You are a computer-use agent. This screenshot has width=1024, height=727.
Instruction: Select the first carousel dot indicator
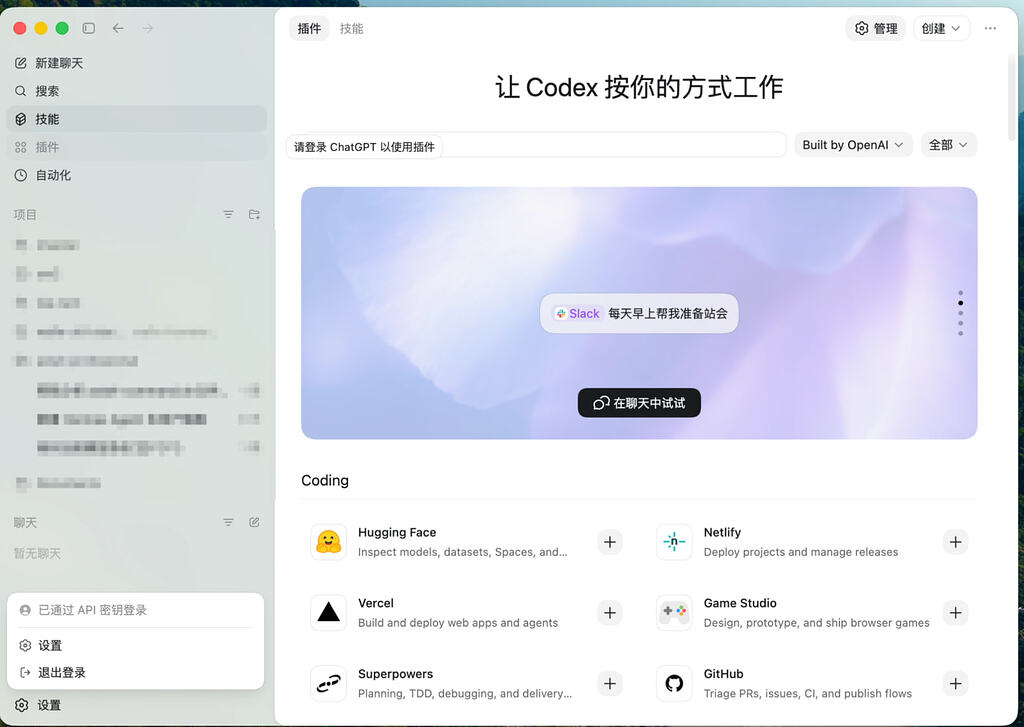[960, 293]
